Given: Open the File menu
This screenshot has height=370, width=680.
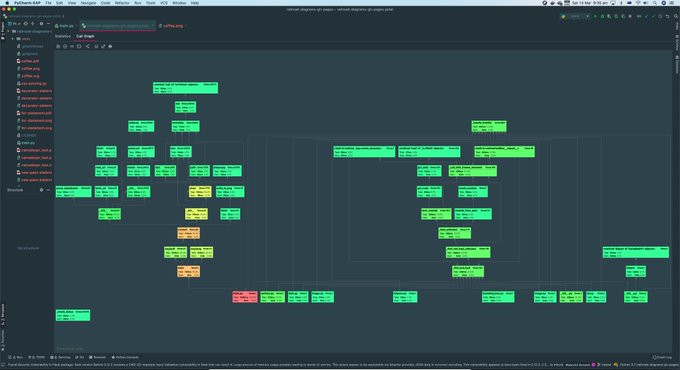Looking at the screenshot, I should [x=48, y=3].
